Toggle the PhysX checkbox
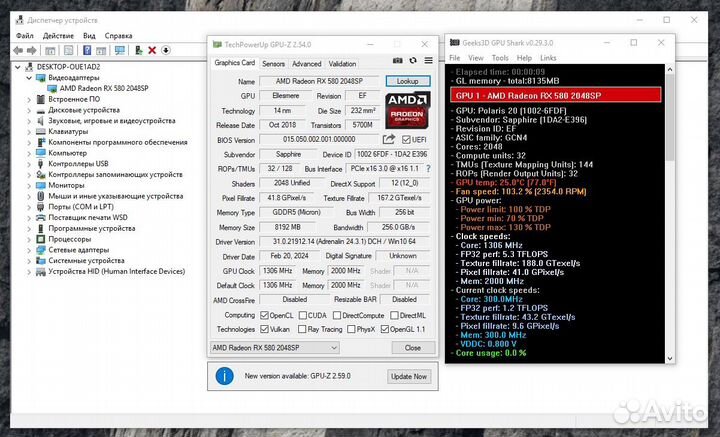The height and width of the screenshot is (437, 720). [x=351, y=329]
